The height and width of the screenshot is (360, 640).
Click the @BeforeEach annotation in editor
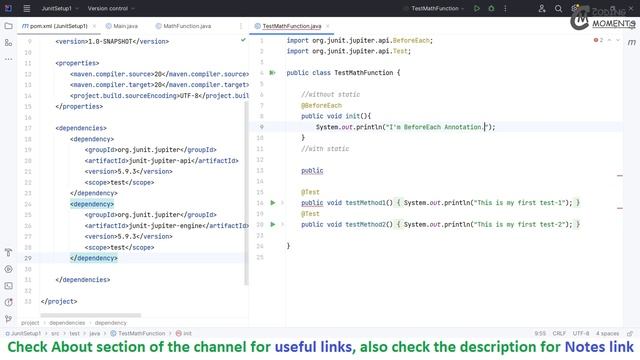pos(321,105)
